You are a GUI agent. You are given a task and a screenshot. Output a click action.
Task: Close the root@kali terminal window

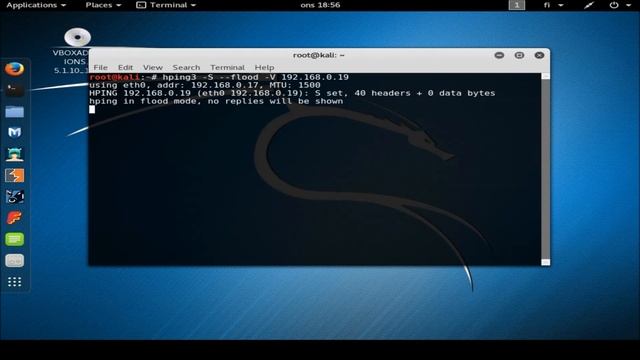tap(539, 55)
